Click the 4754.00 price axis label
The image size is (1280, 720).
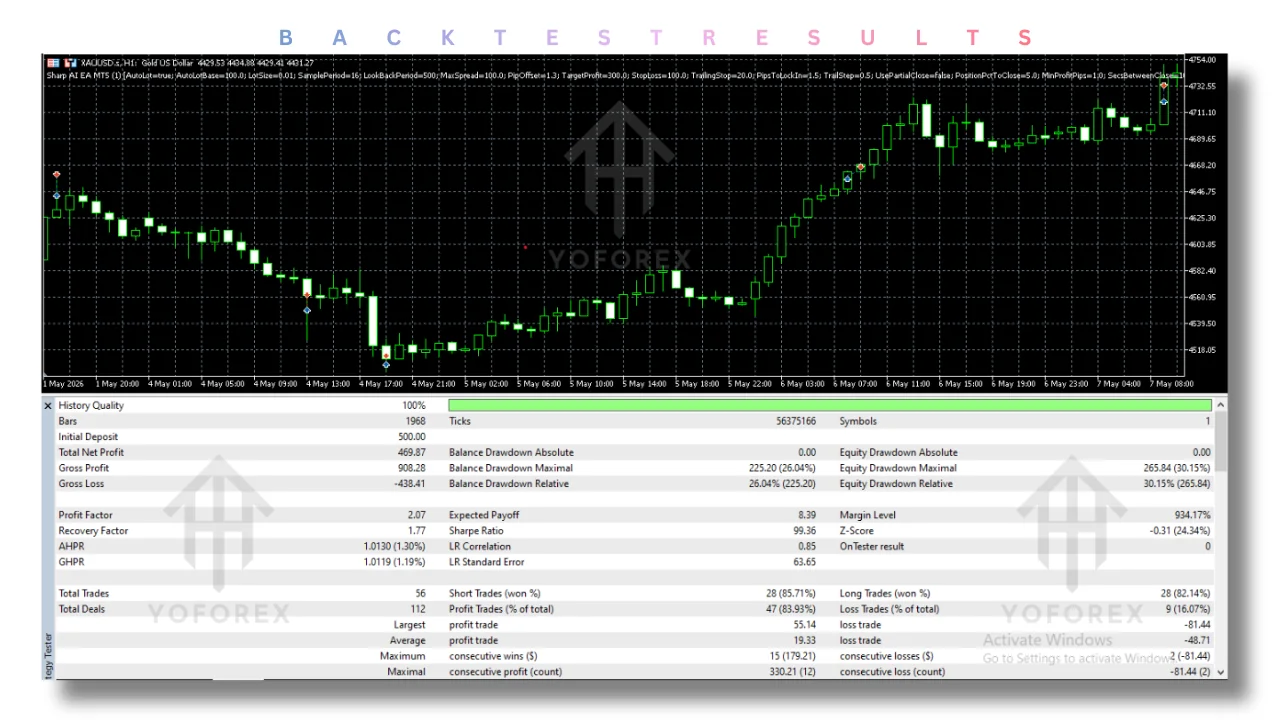tap(1201, 60)
